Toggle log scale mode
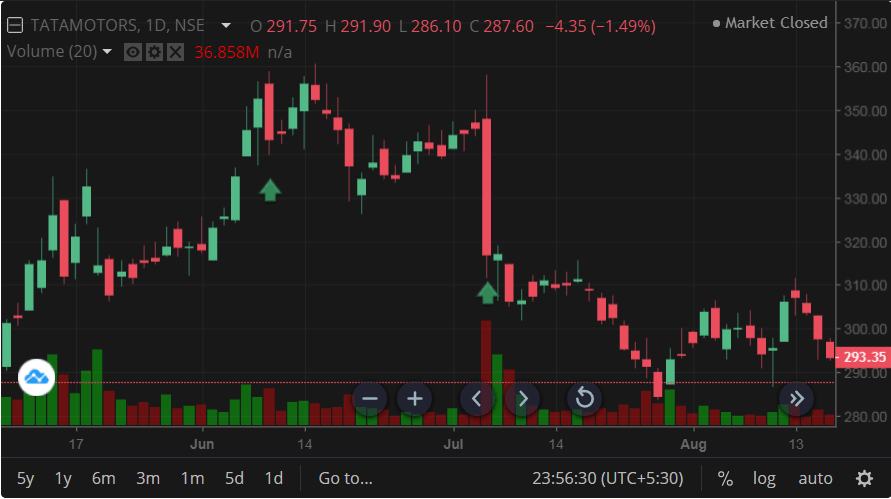Image resolution: width=891 pixels, height=499 pixels. [764, 479]
